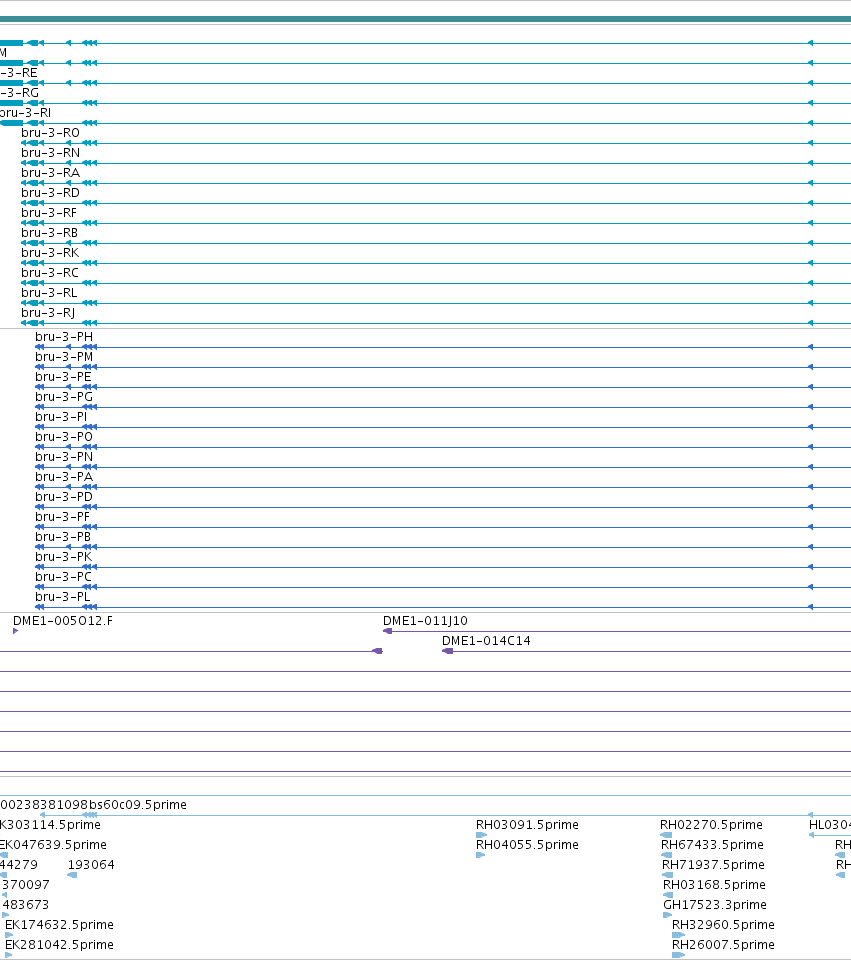Click the GH17523.3prime EST label
851x960 pixels.
(715, 905)
